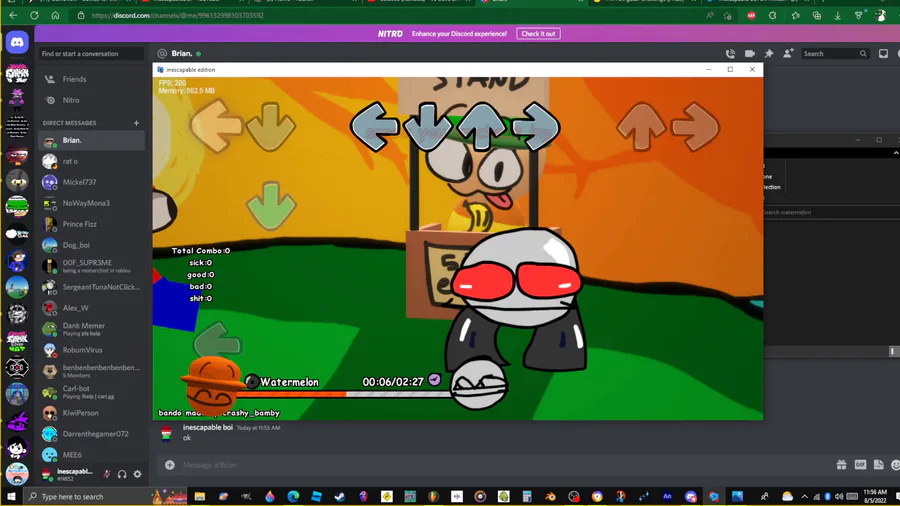The width and height of the screenshot is (900, 506).
Task: Open the DM with Mickel737
Action: point(91,182)
